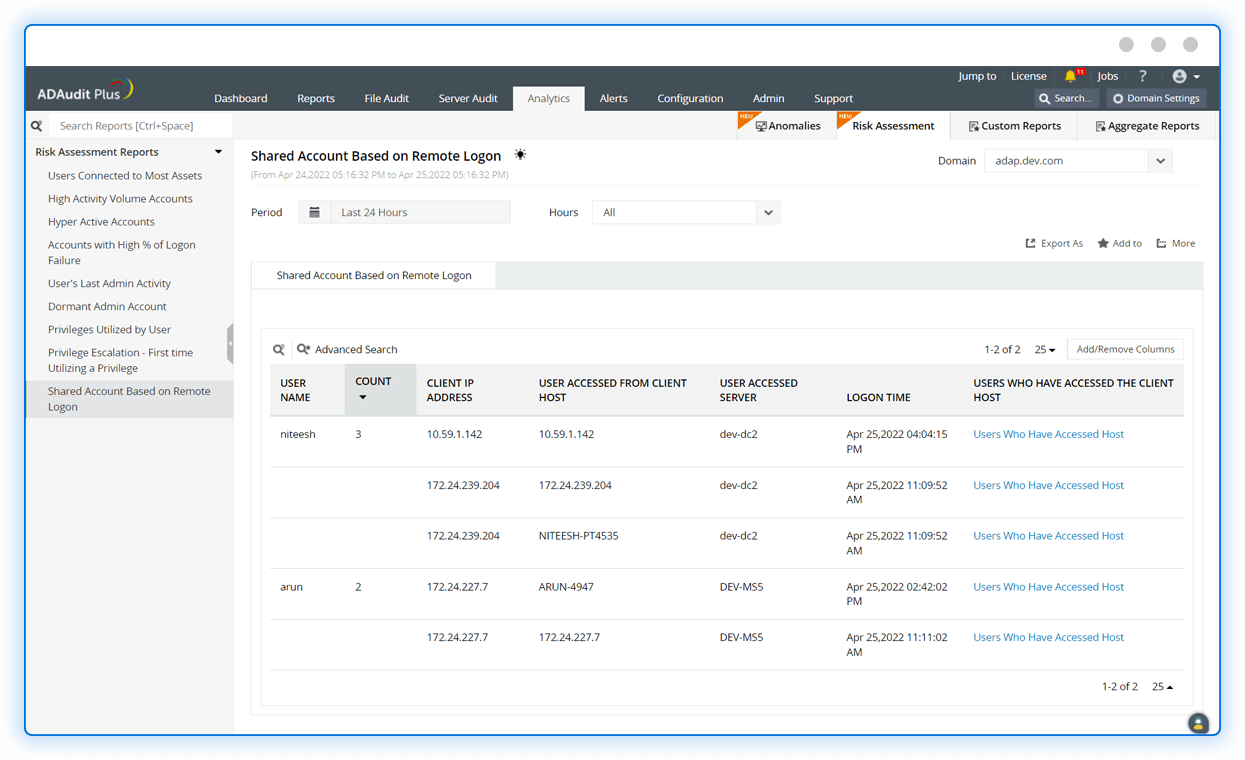This screenshot has height=760, width=1245.
Task: Open Users Who Have Accessed Host for niteesh
Action: [1048, 433]
